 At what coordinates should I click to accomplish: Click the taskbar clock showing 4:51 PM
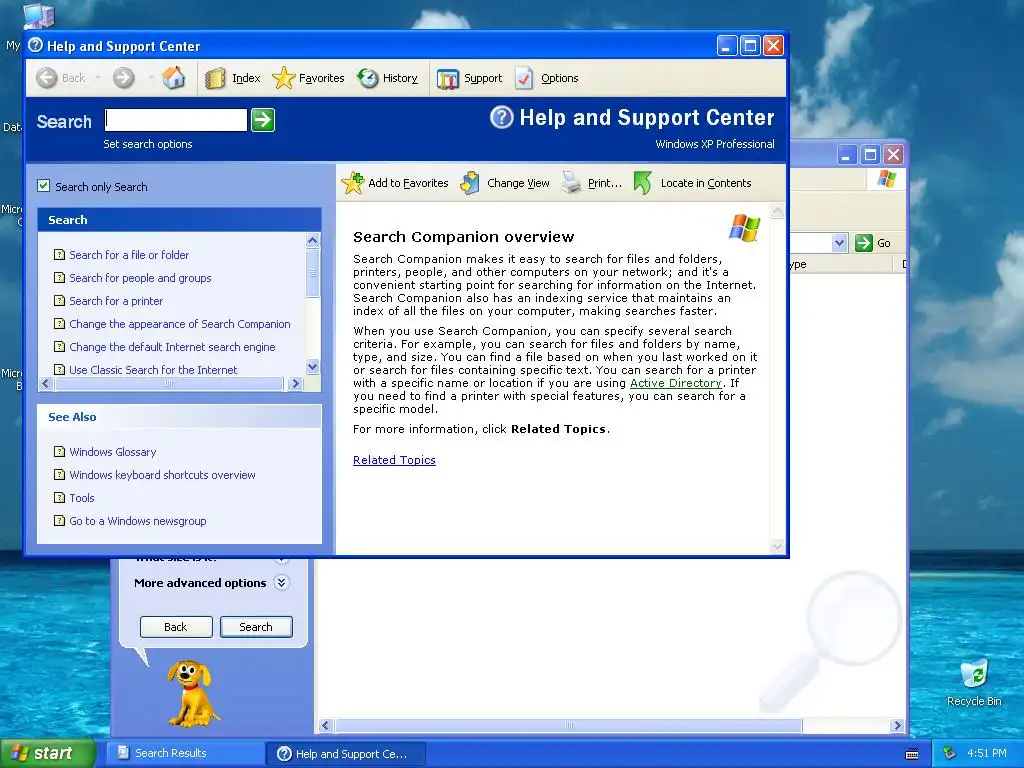986,753
